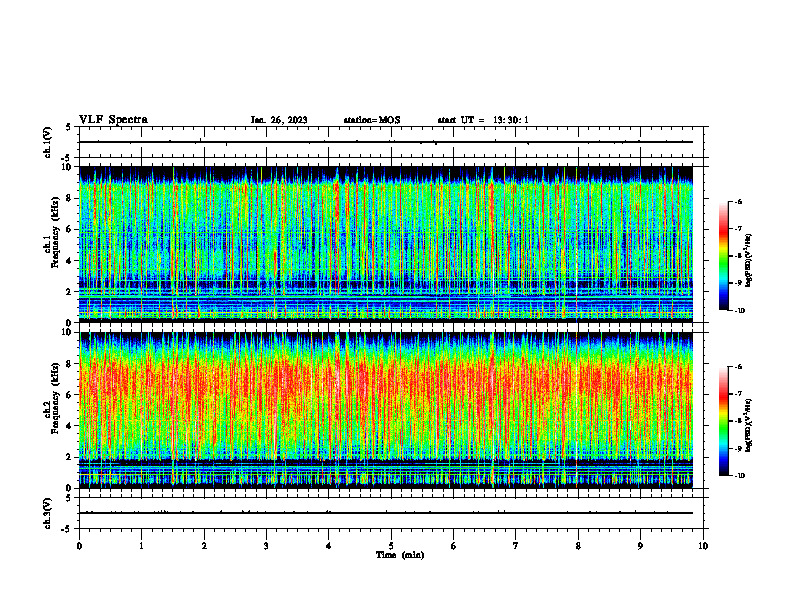Click the time axis tick label '8'

coord(578,546)
